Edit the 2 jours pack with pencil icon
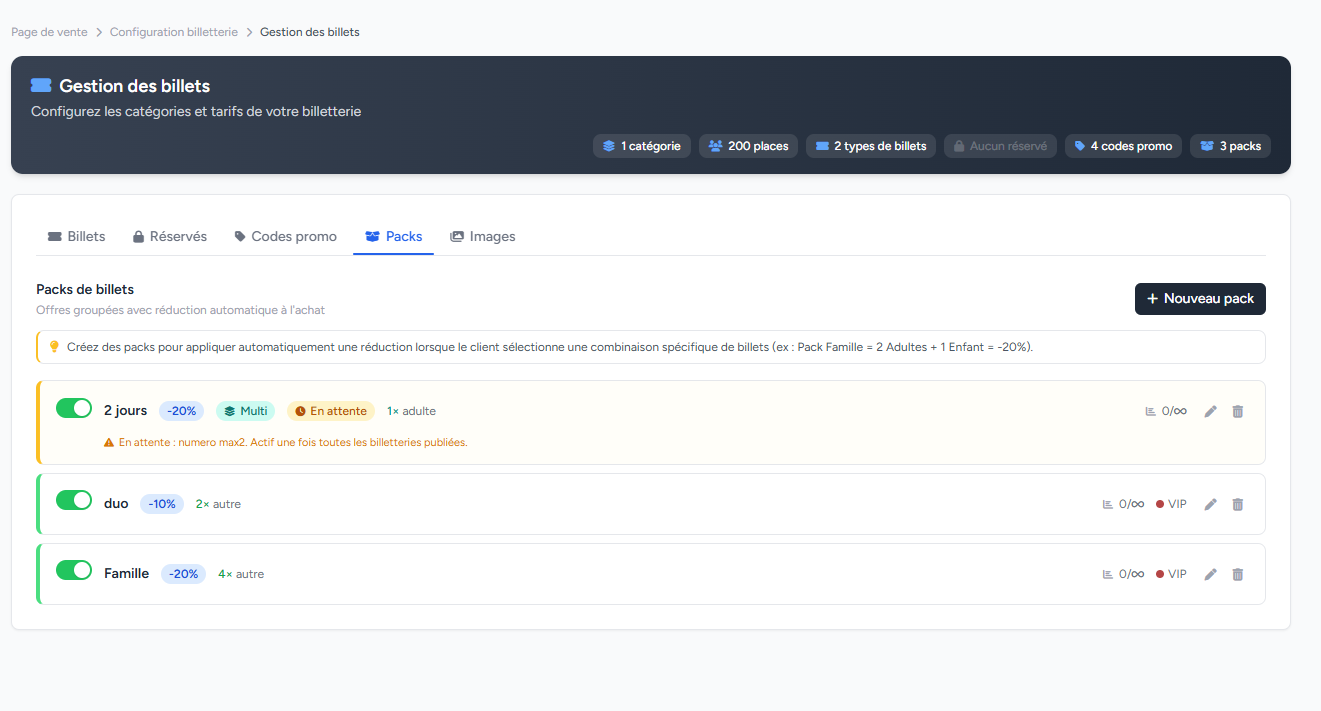Viewport: 1321px width, 711px height. click(x=1210, y=411)
